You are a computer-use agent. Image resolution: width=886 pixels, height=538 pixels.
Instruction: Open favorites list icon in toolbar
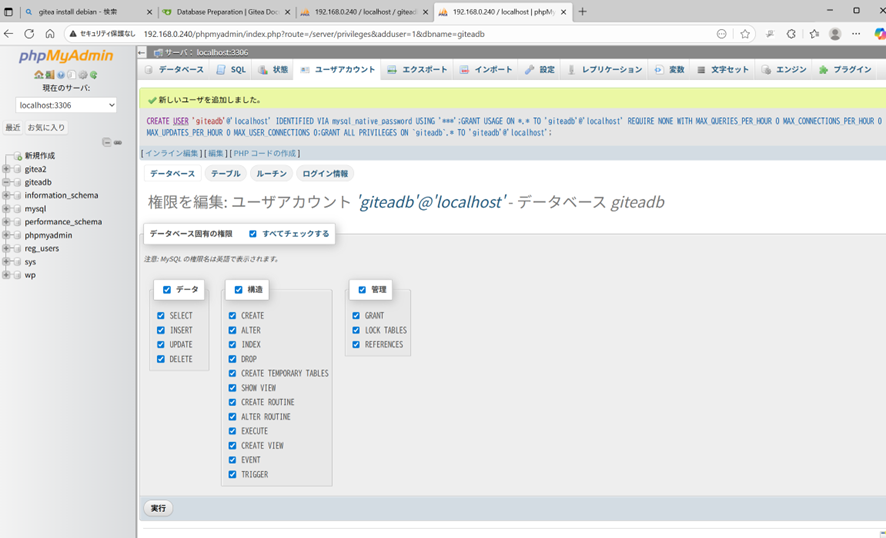pyautogui.click(x=814, y=34)
